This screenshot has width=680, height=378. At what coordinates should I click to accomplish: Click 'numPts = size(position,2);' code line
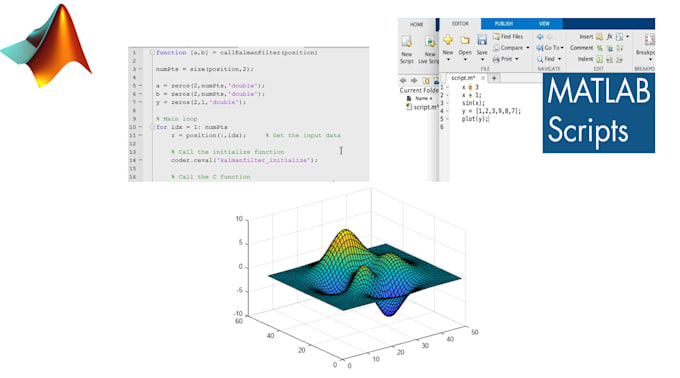tap(205, 69)
